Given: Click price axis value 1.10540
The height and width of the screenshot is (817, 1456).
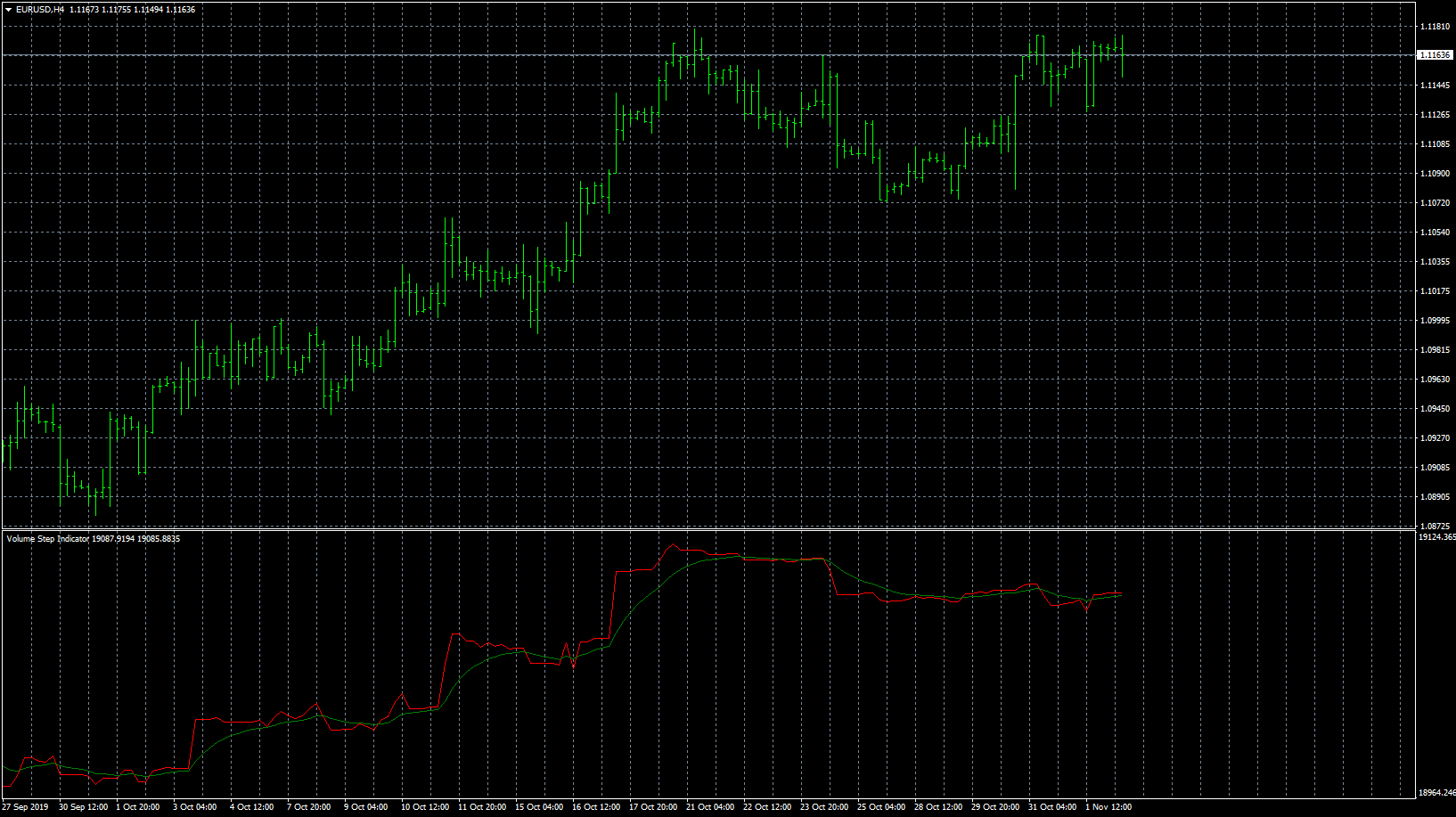Looking at the screenshot, I should tap(1434, 233).
